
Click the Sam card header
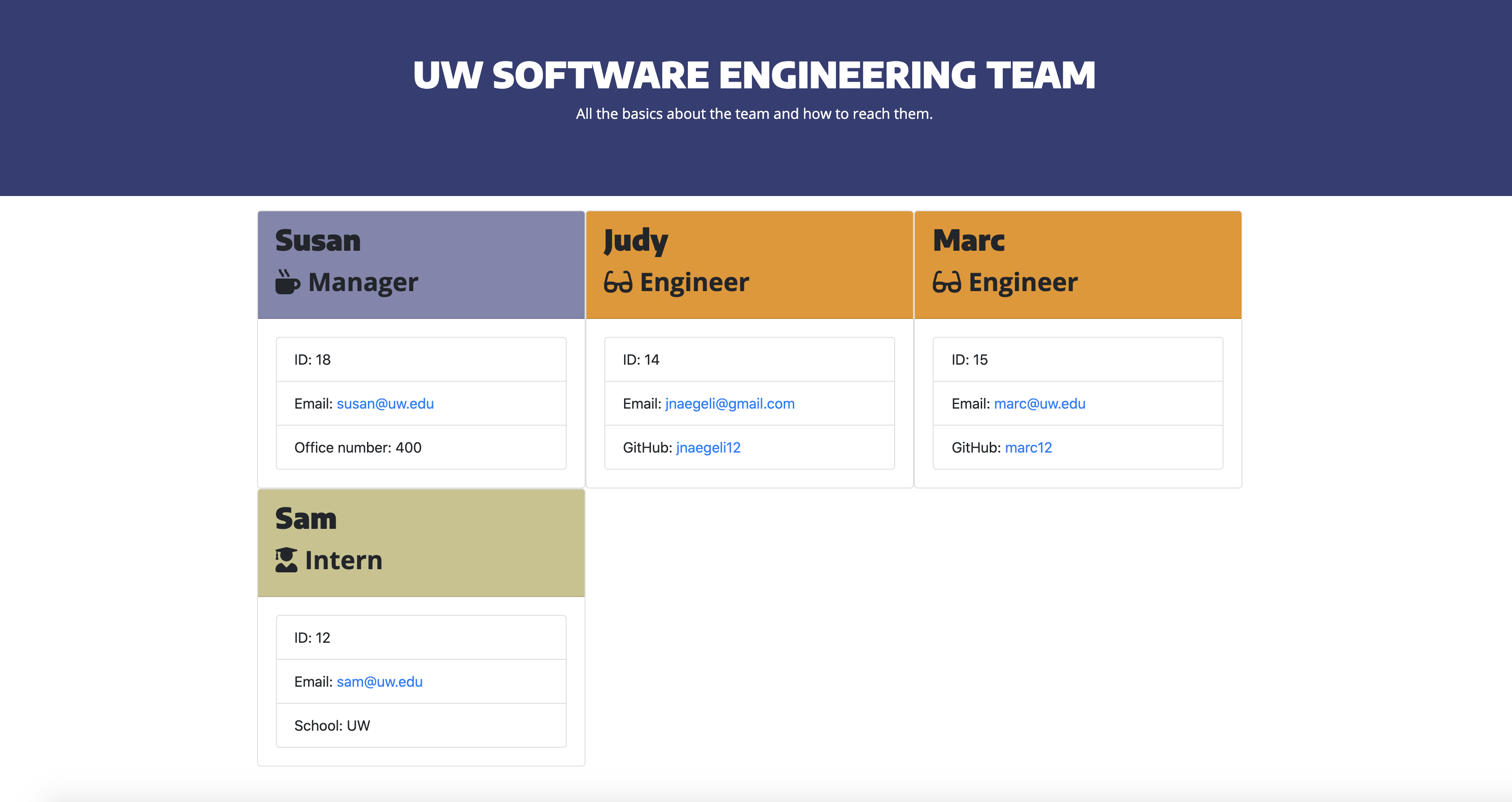pos(420,542)
